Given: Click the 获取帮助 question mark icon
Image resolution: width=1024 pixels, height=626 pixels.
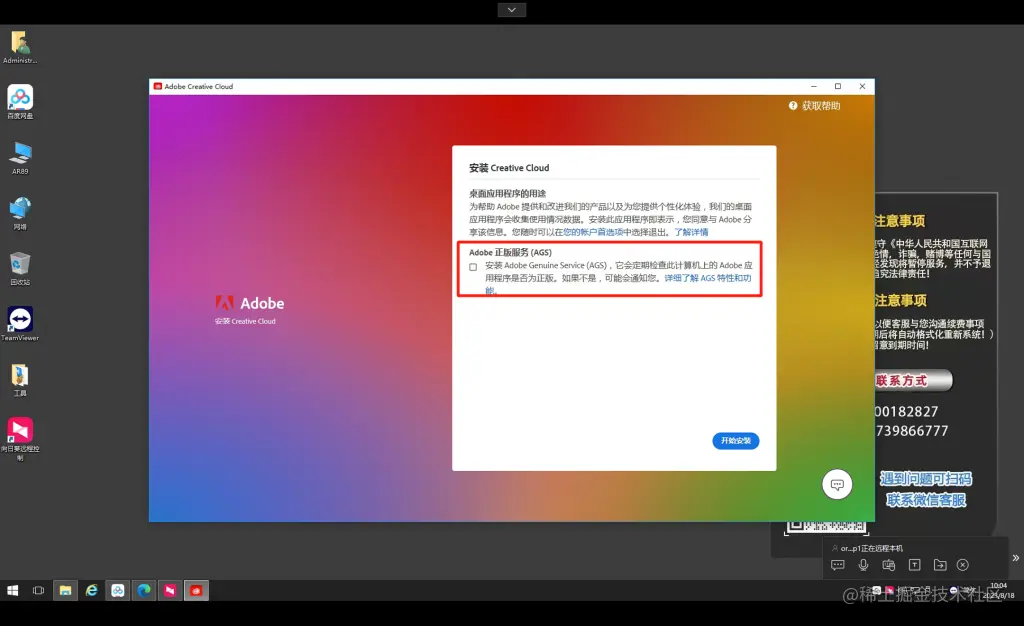Looking at the screenshot, I should [791, 105].
